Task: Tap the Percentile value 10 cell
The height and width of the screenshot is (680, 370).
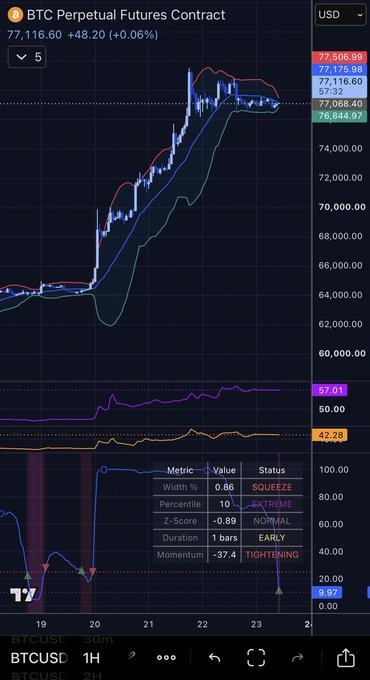Action: pyautogui.click(x=224, y=504)
